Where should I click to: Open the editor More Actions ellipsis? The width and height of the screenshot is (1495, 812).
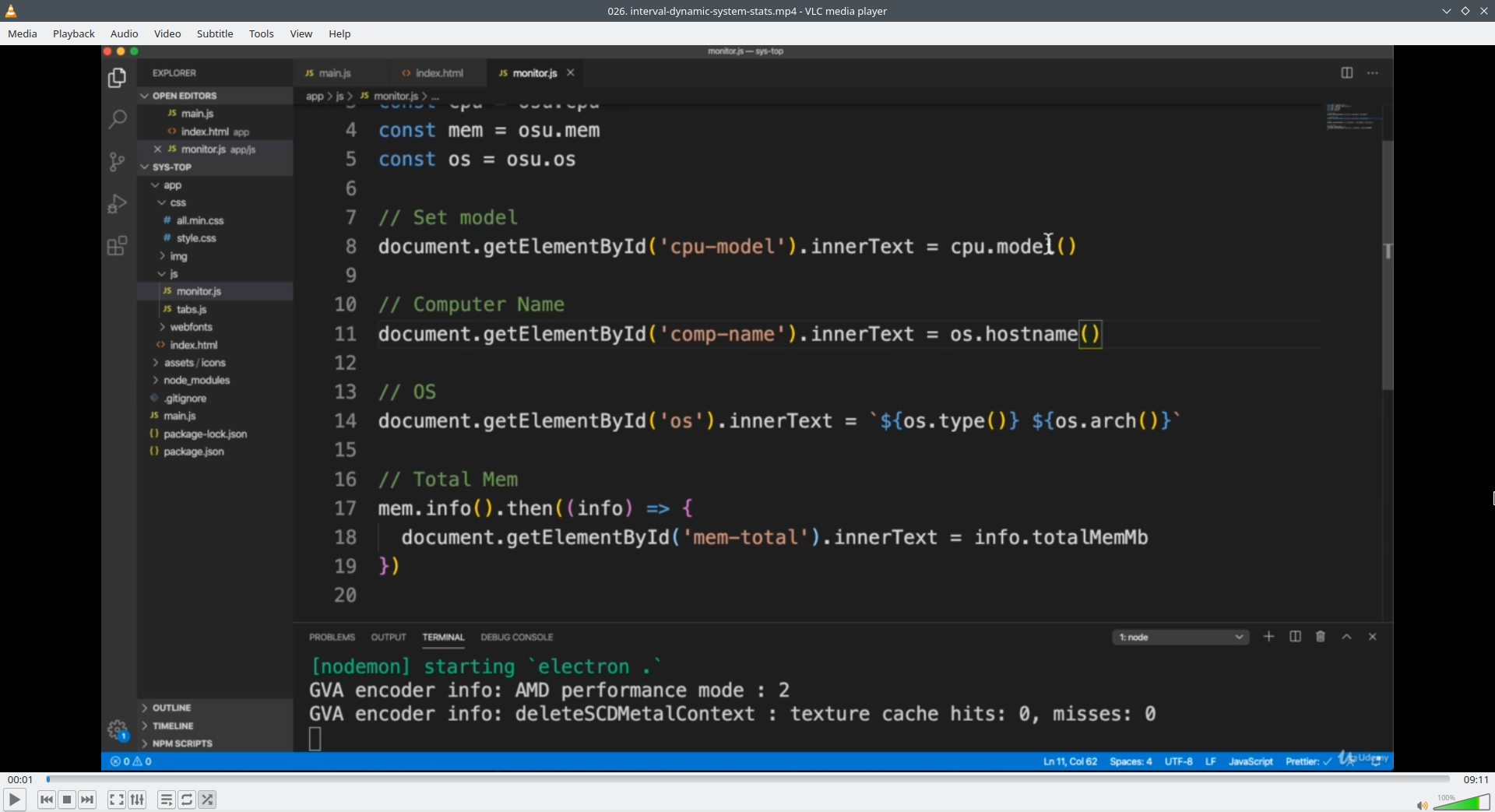(1373, 72)
